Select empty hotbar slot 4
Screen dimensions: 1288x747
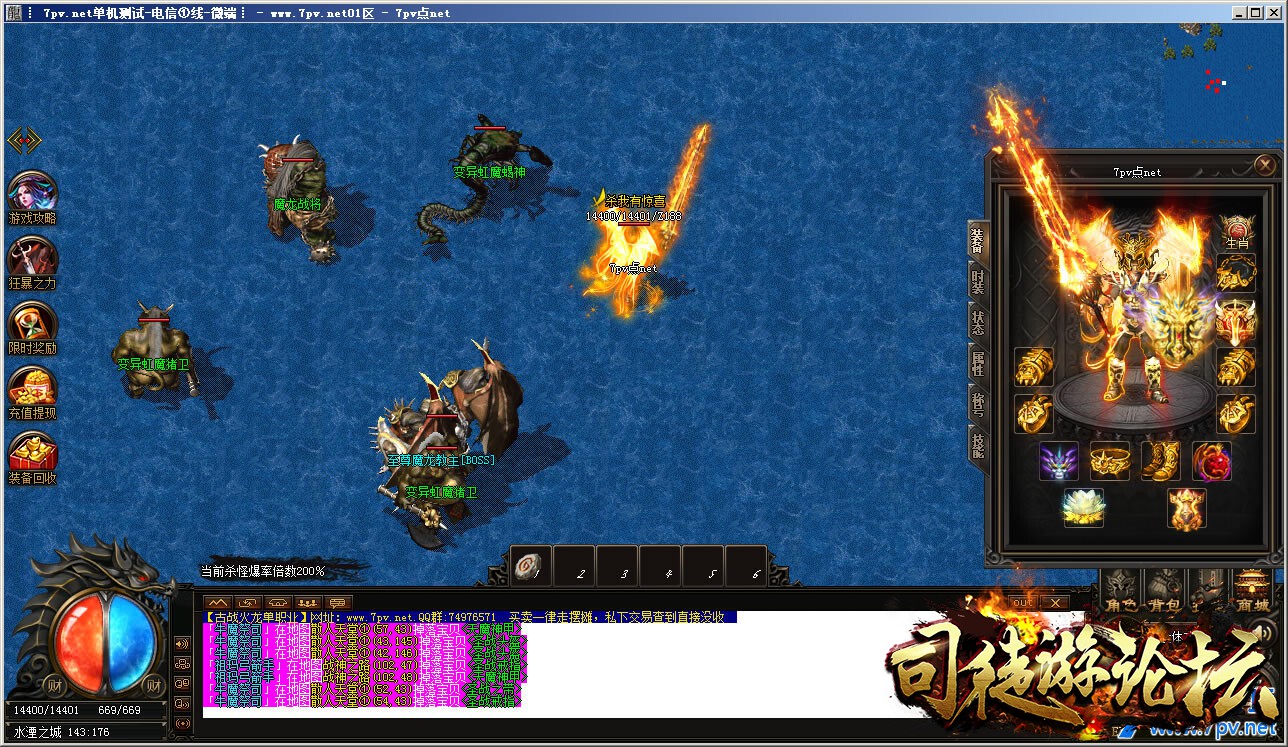pos(662,567)
